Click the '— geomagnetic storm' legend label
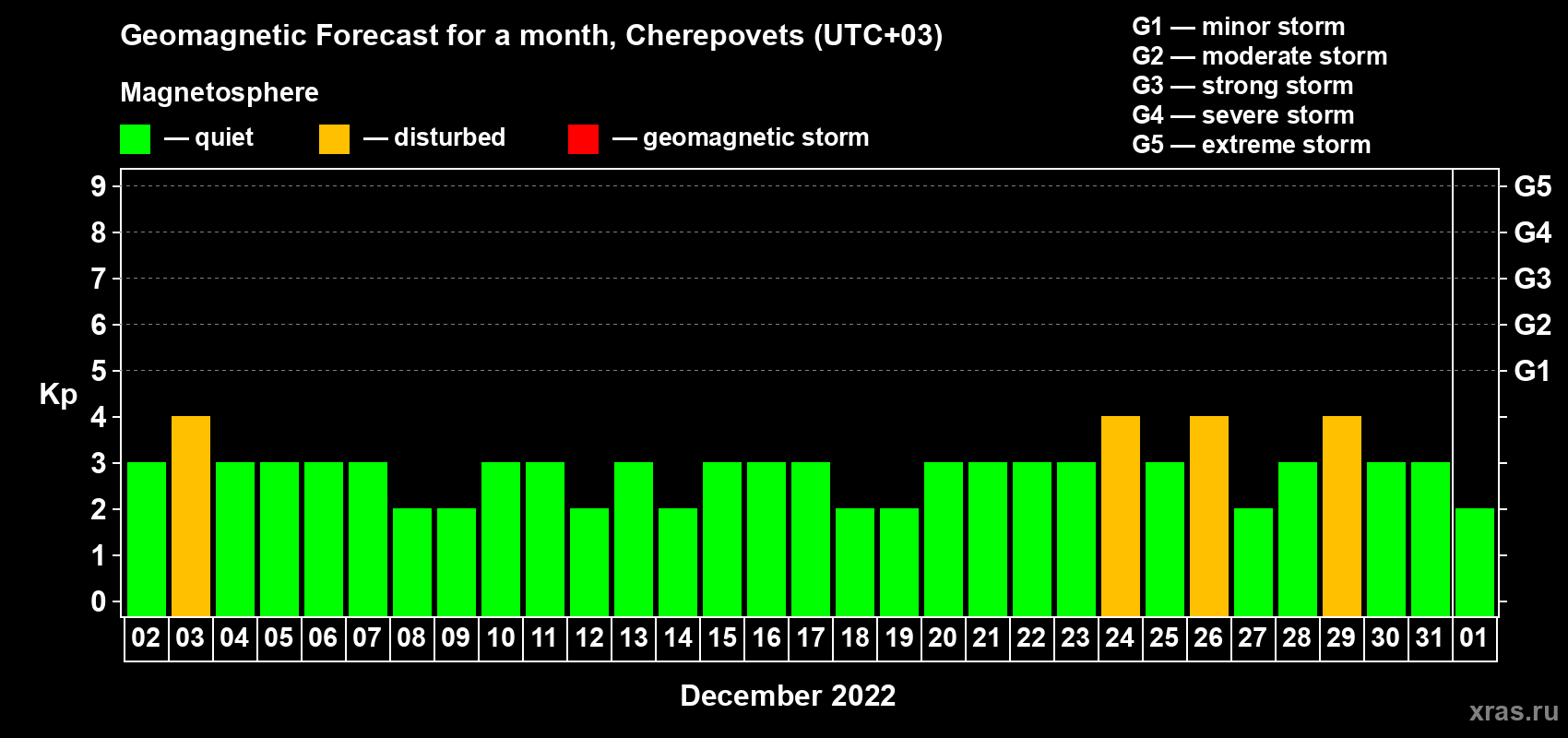 (x=741, y=138)
